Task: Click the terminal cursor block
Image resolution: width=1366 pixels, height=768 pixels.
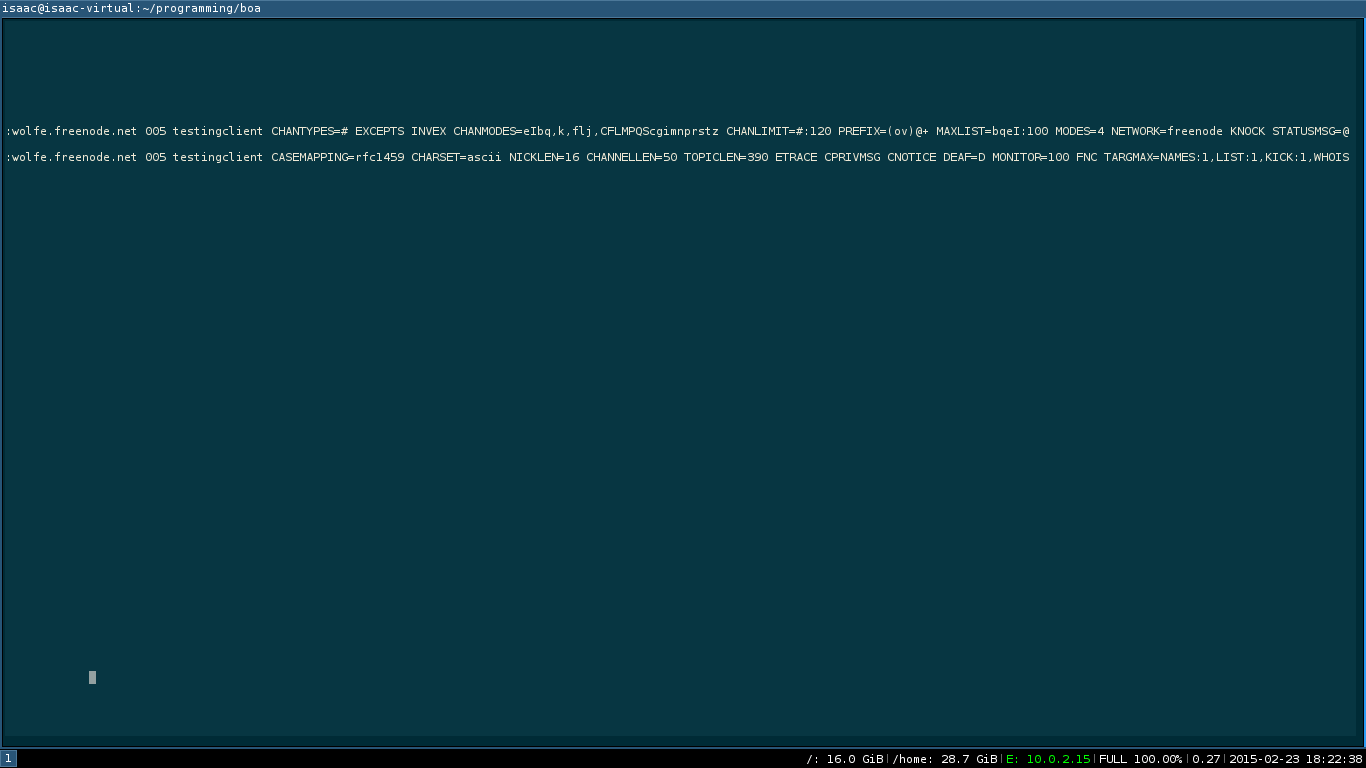Action: tap(92, 677)
